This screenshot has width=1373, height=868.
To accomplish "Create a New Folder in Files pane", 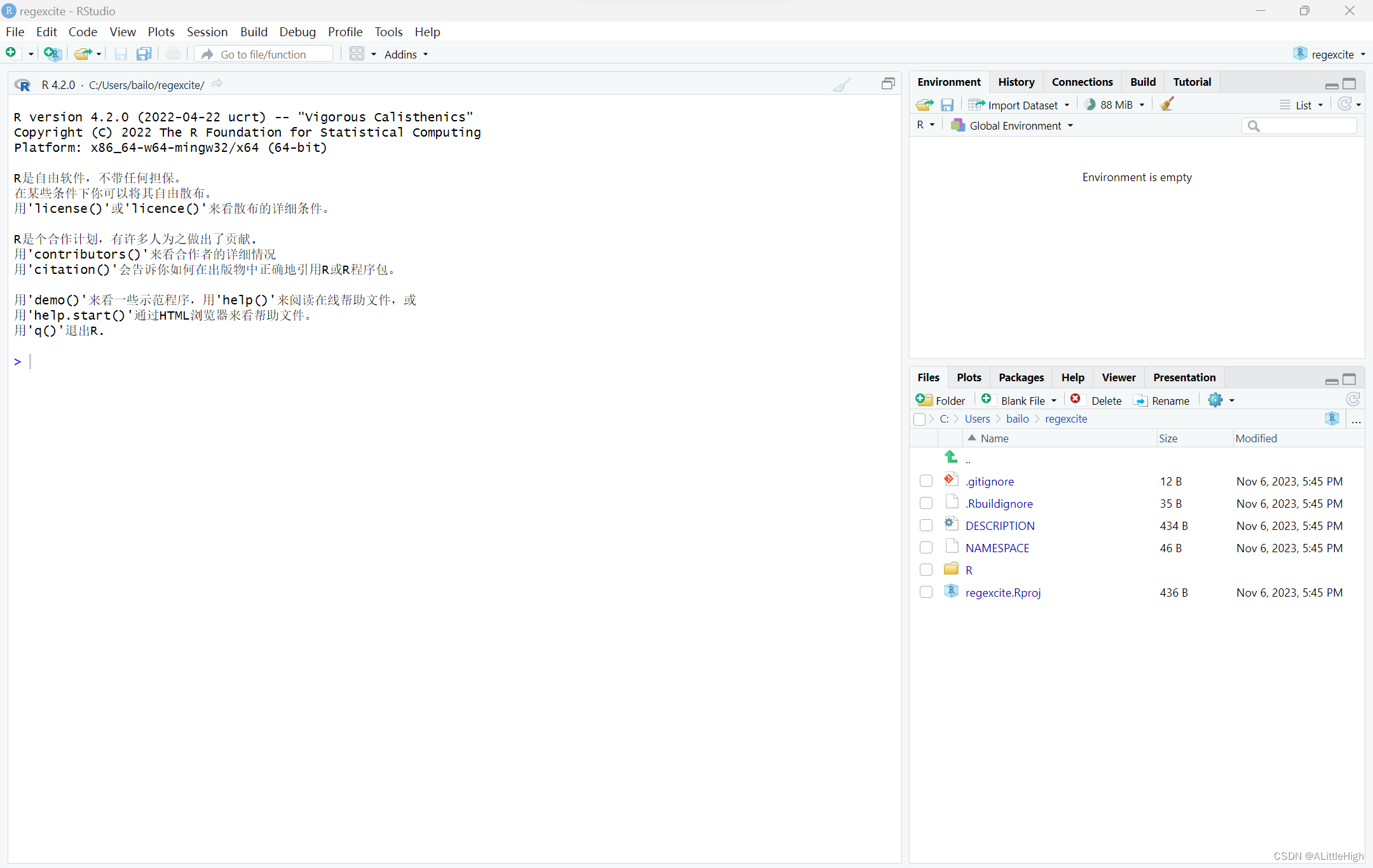I will click(x=940, y=400).
